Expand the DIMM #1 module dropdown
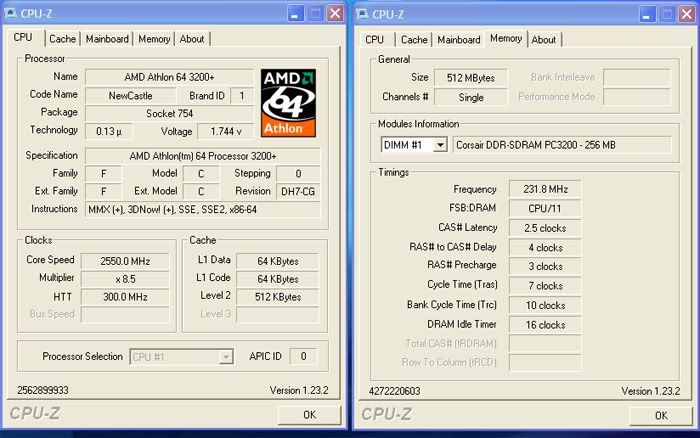The height and width of the screenshot is (438, 700). click(x=440, y=145)
